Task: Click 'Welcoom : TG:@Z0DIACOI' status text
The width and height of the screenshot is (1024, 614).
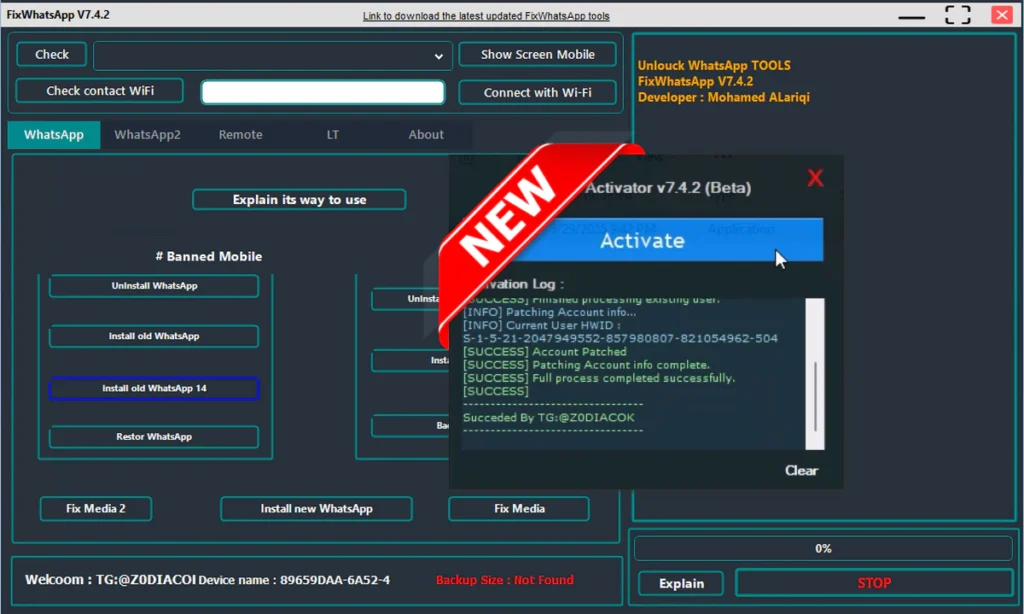Action: pyautogui.click(x=110, y=579)
